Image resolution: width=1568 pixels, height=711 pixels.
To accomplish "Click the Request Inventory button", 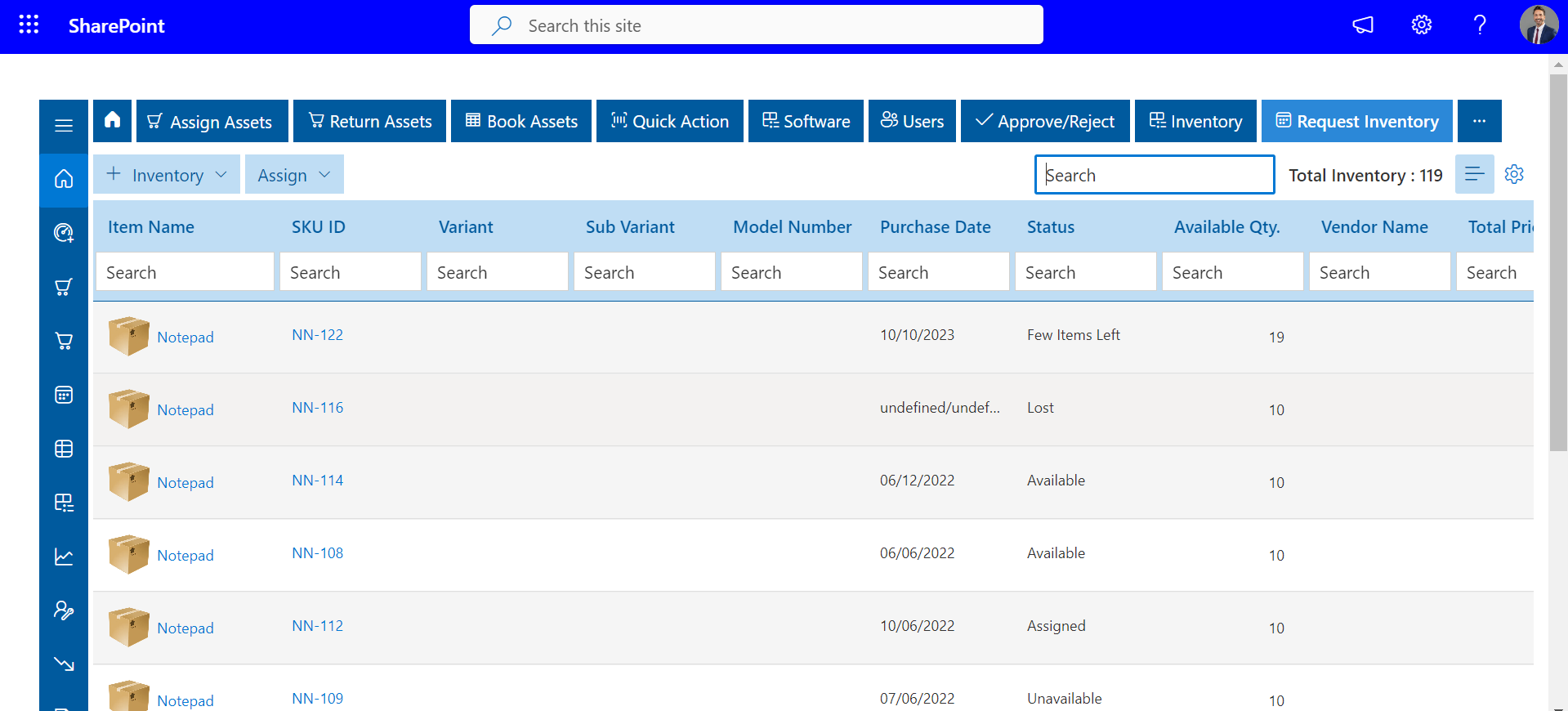I will [x=1356, y=121].
